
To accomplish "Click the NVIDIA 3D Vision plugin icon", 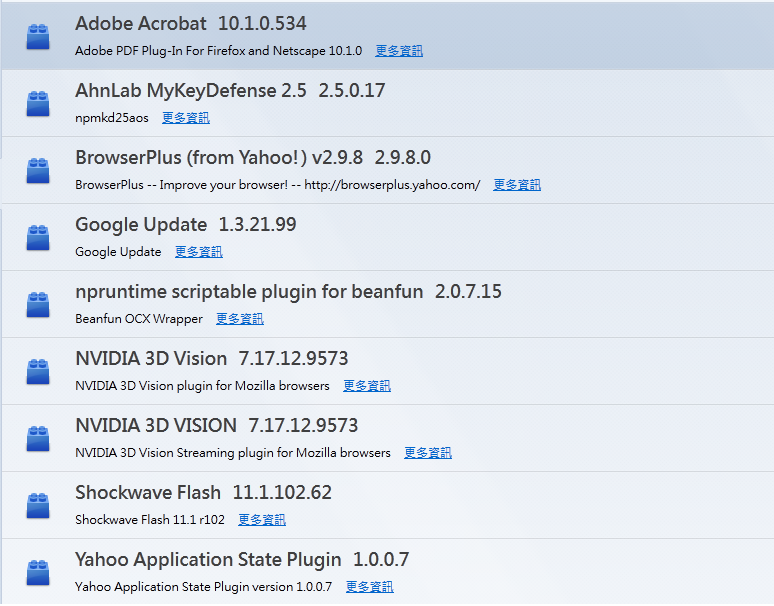I will (38, 371).
